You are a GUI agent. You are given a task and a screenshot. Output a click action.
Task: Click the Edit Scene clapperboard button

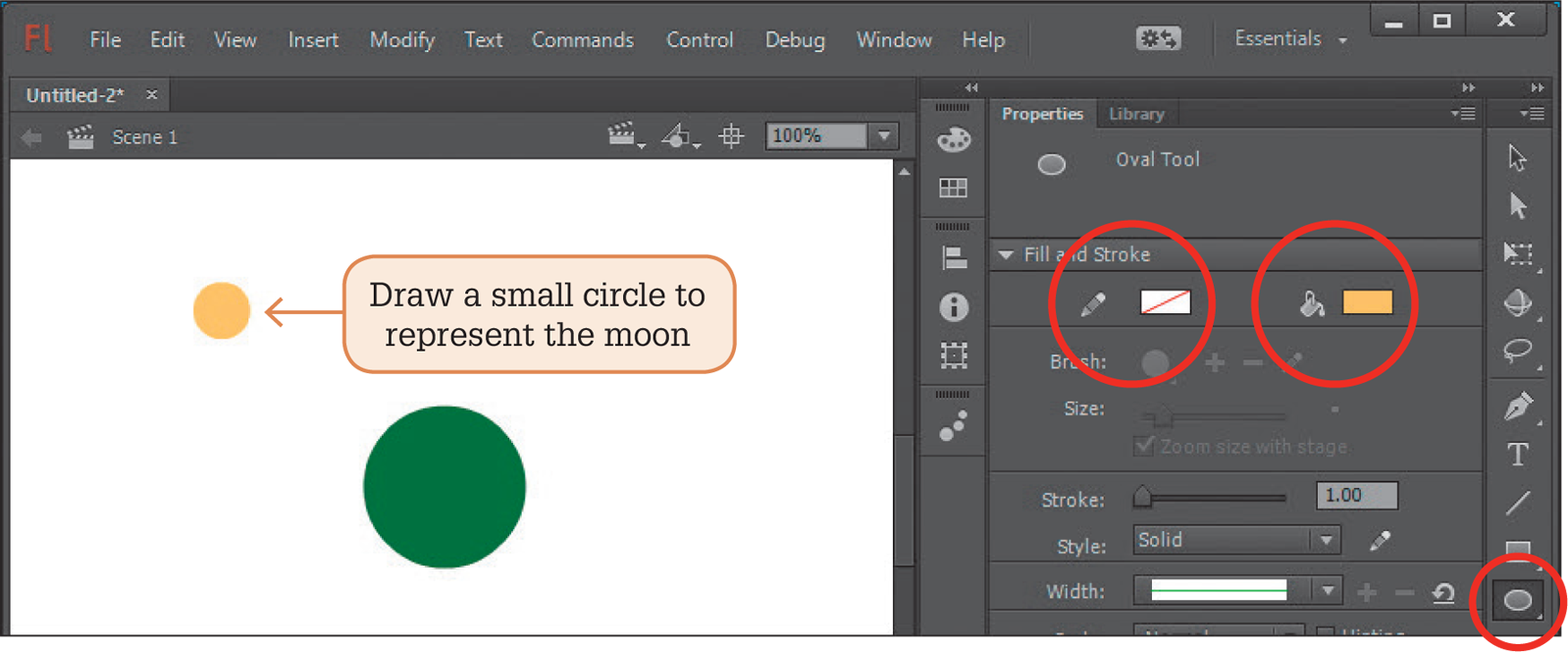(x=625, y=136)
